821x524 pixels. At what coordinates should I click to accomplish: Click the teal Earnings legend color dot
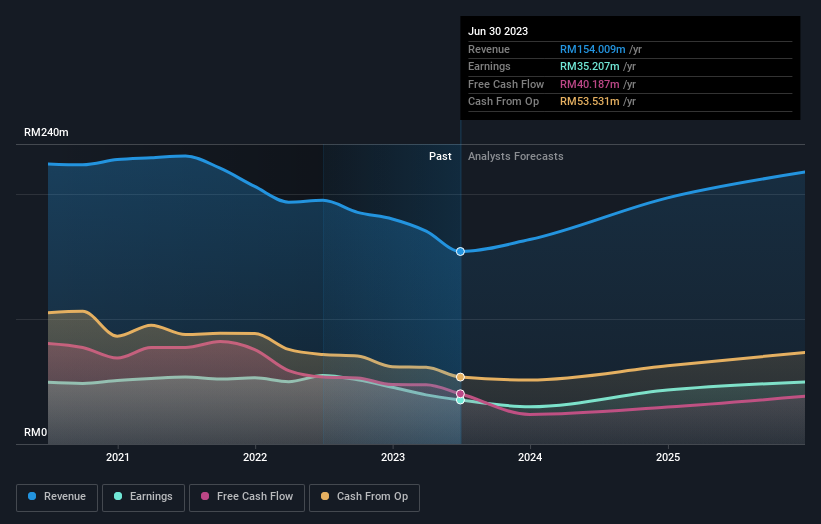(118, 496)
